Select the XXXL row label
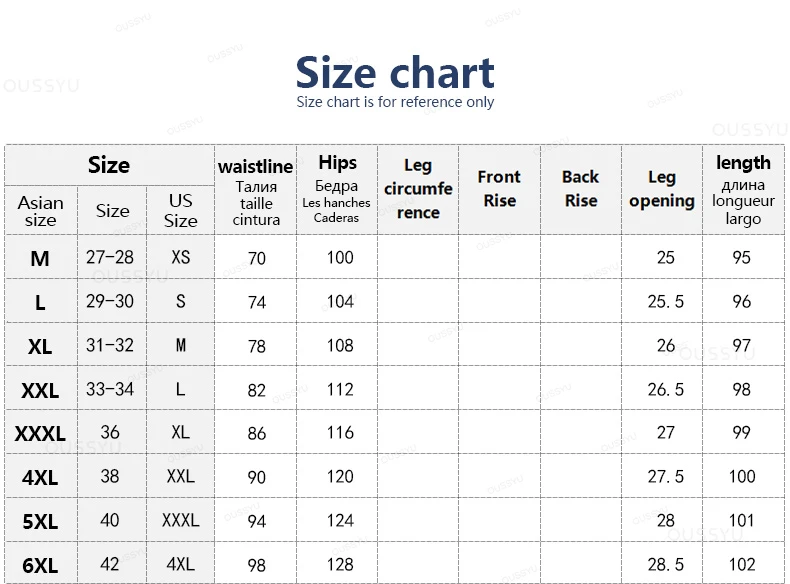The image size is (790, 584). (x=40, y=433)
